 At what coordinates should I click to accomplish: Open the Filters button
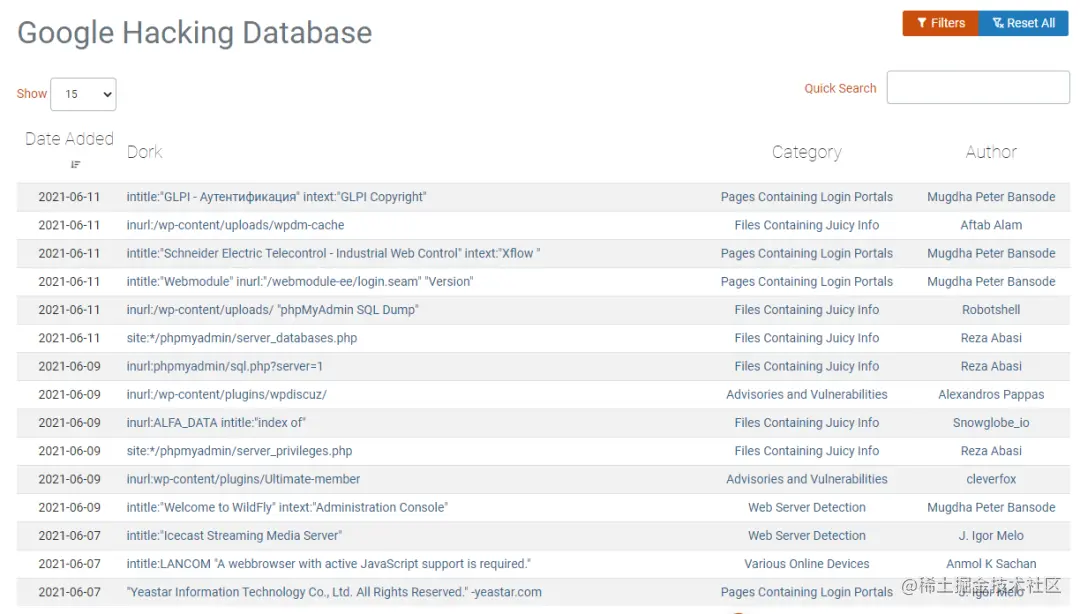940,23
